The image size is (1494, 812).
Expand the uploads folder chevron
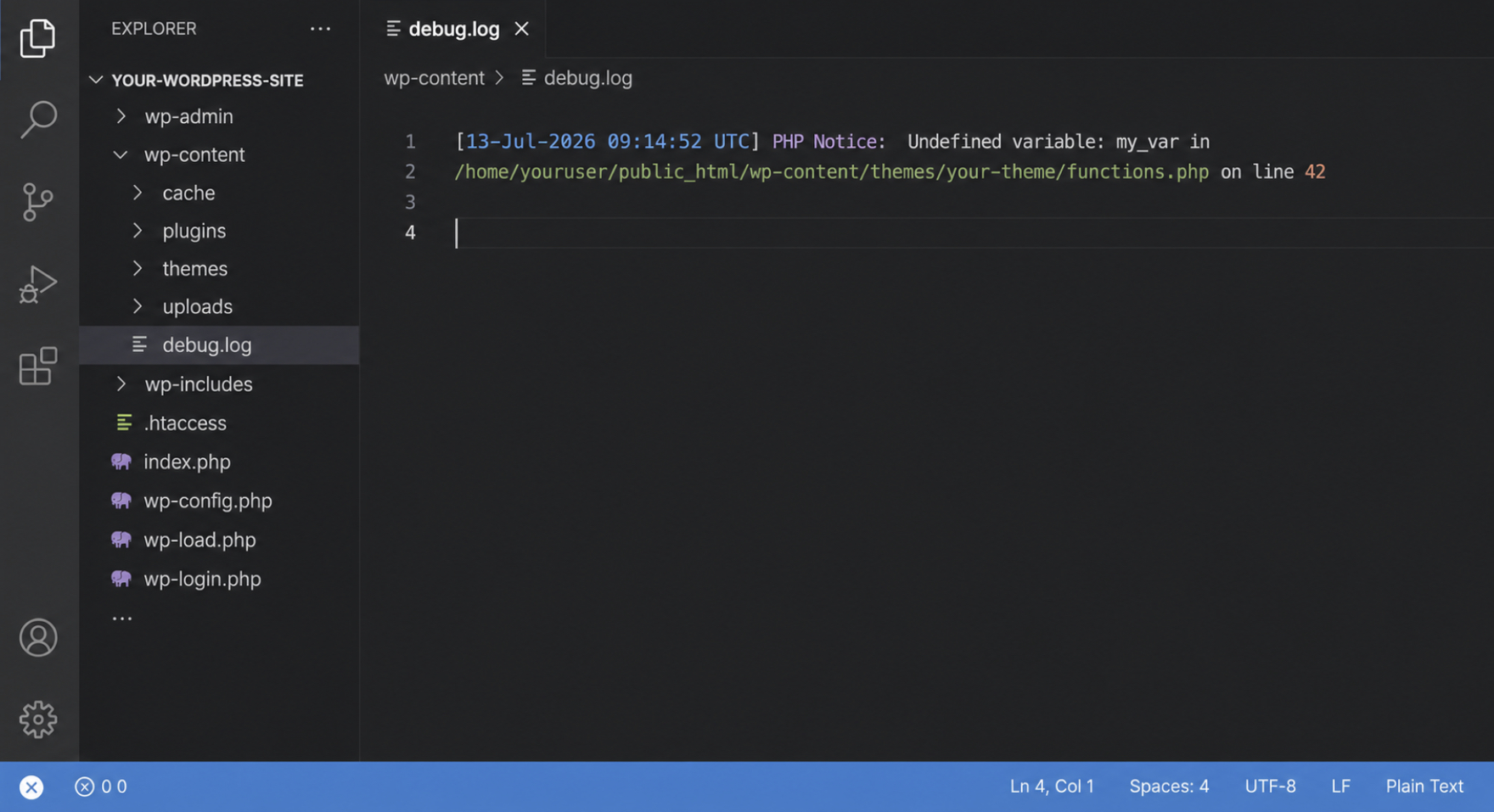[x=138, y=306]
